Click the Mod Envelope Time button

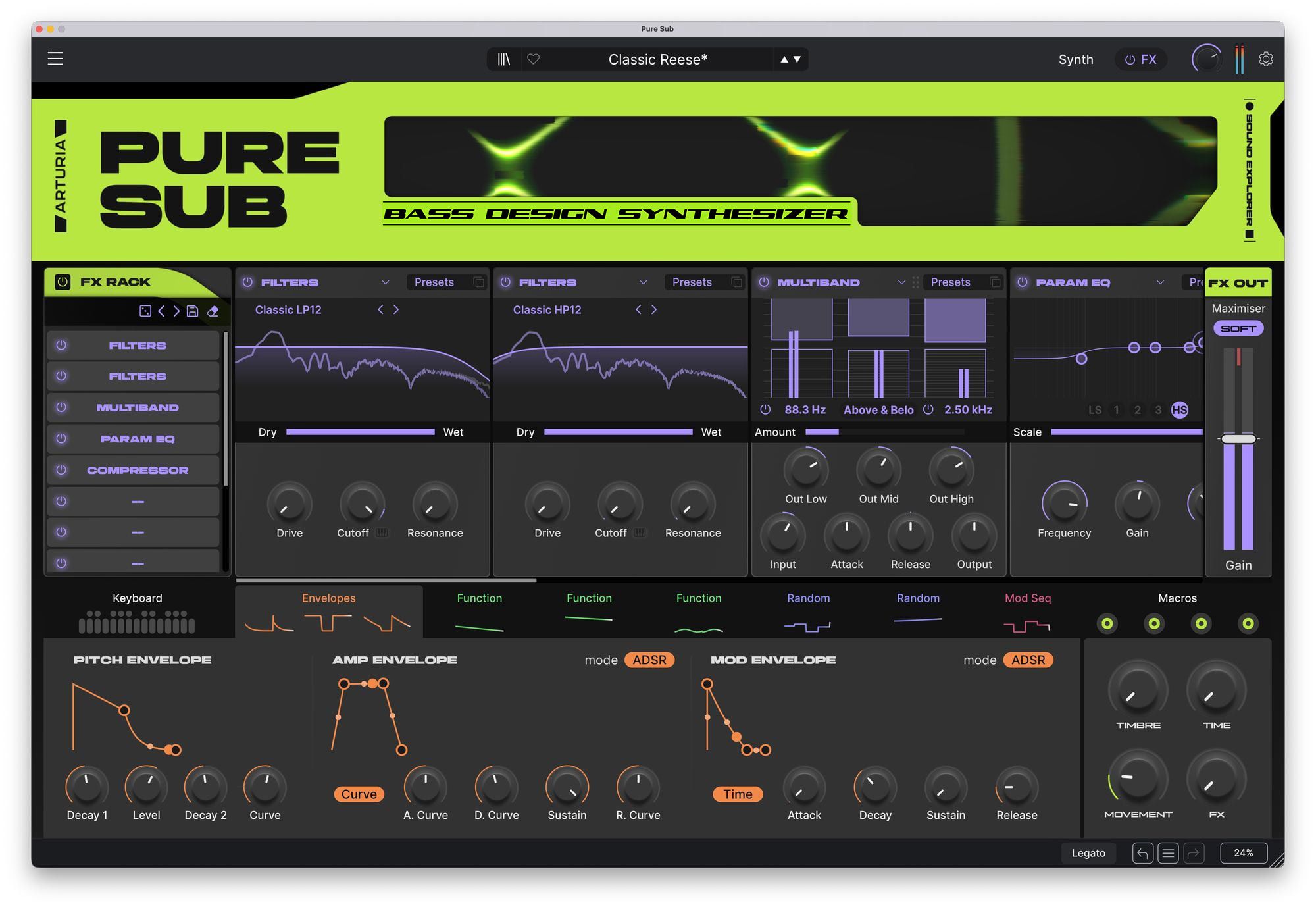pyautogui.click(x=738, y=794)
